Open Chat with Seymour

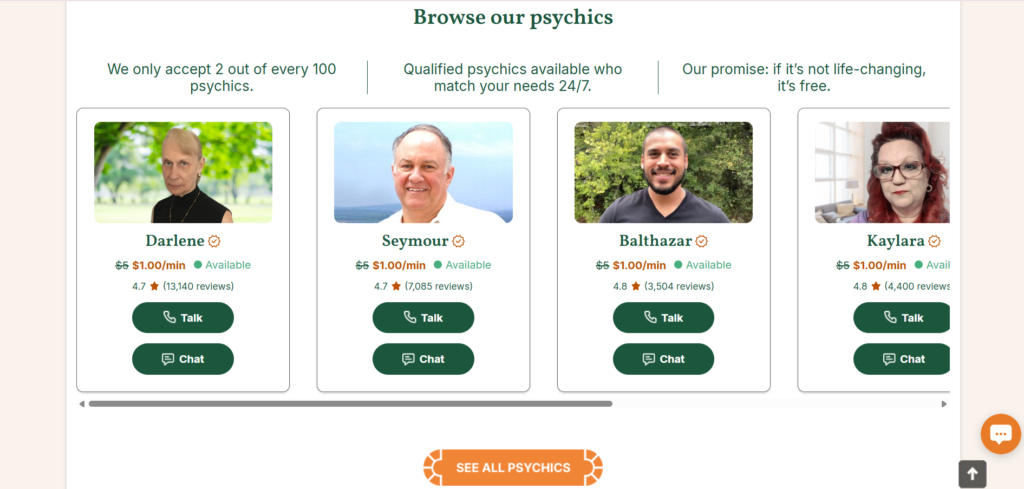(423, 359)
